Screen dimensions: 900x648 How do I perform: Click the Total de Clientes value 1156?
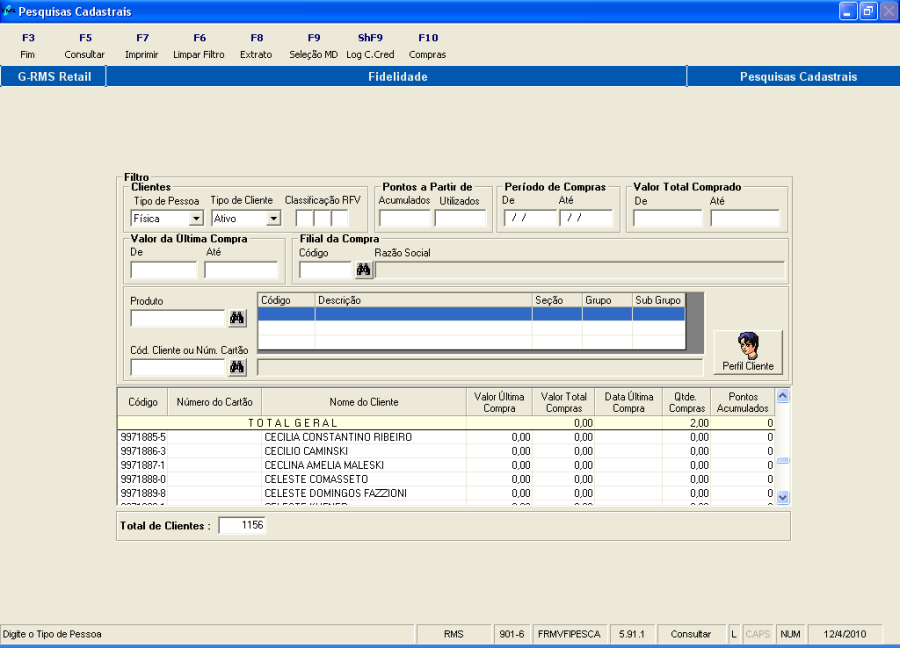242,525
